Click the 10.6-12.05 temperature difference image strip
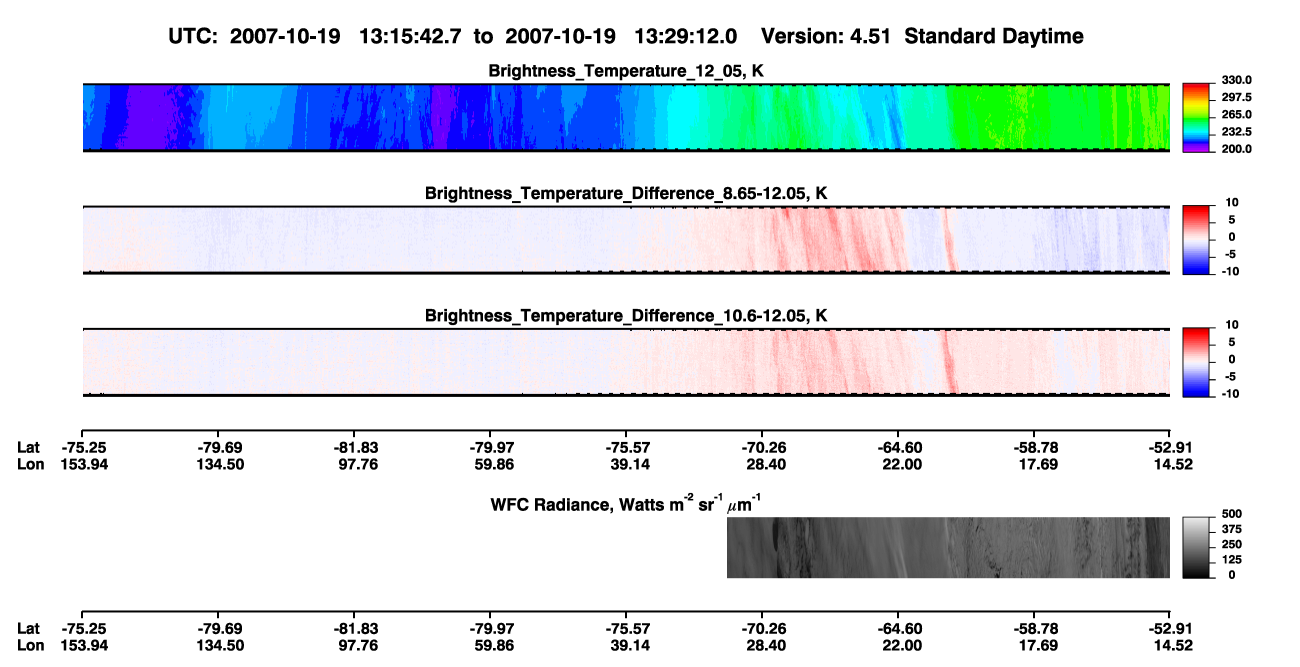1300x667 pixels. point(626,362)
